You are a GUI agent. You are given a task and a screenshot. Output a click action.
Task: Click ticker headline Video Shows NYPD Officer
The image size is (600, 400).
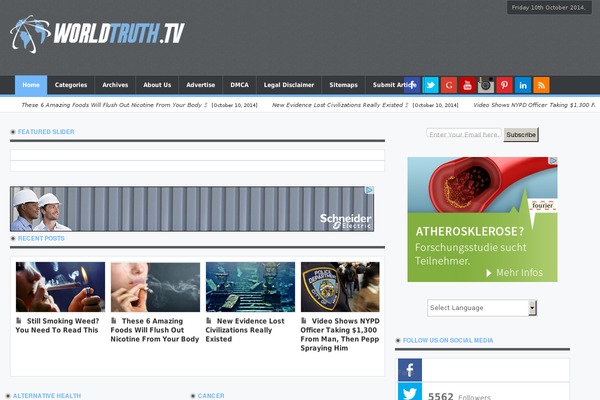point(534,105)
